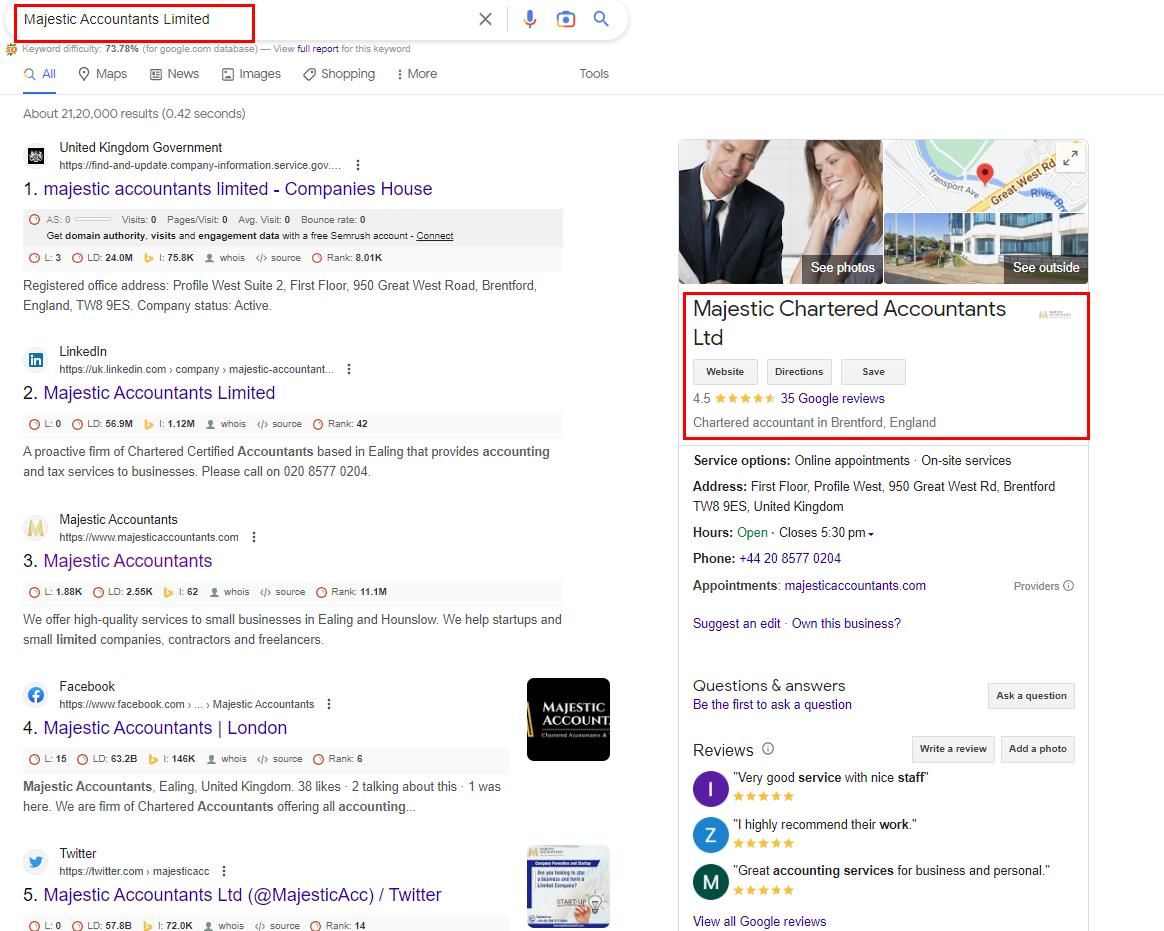Open the Twitter result thumbnail image
1164x931 pixels.
(x=568, y=886)
